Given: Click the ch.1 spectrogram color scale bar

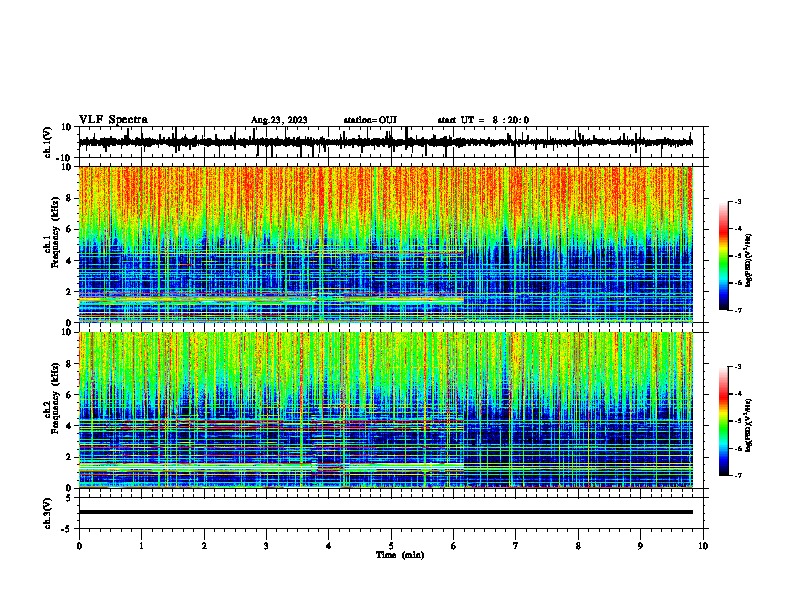Looking at the screenshot, I should pyautogui.click(x=723, y=256).
